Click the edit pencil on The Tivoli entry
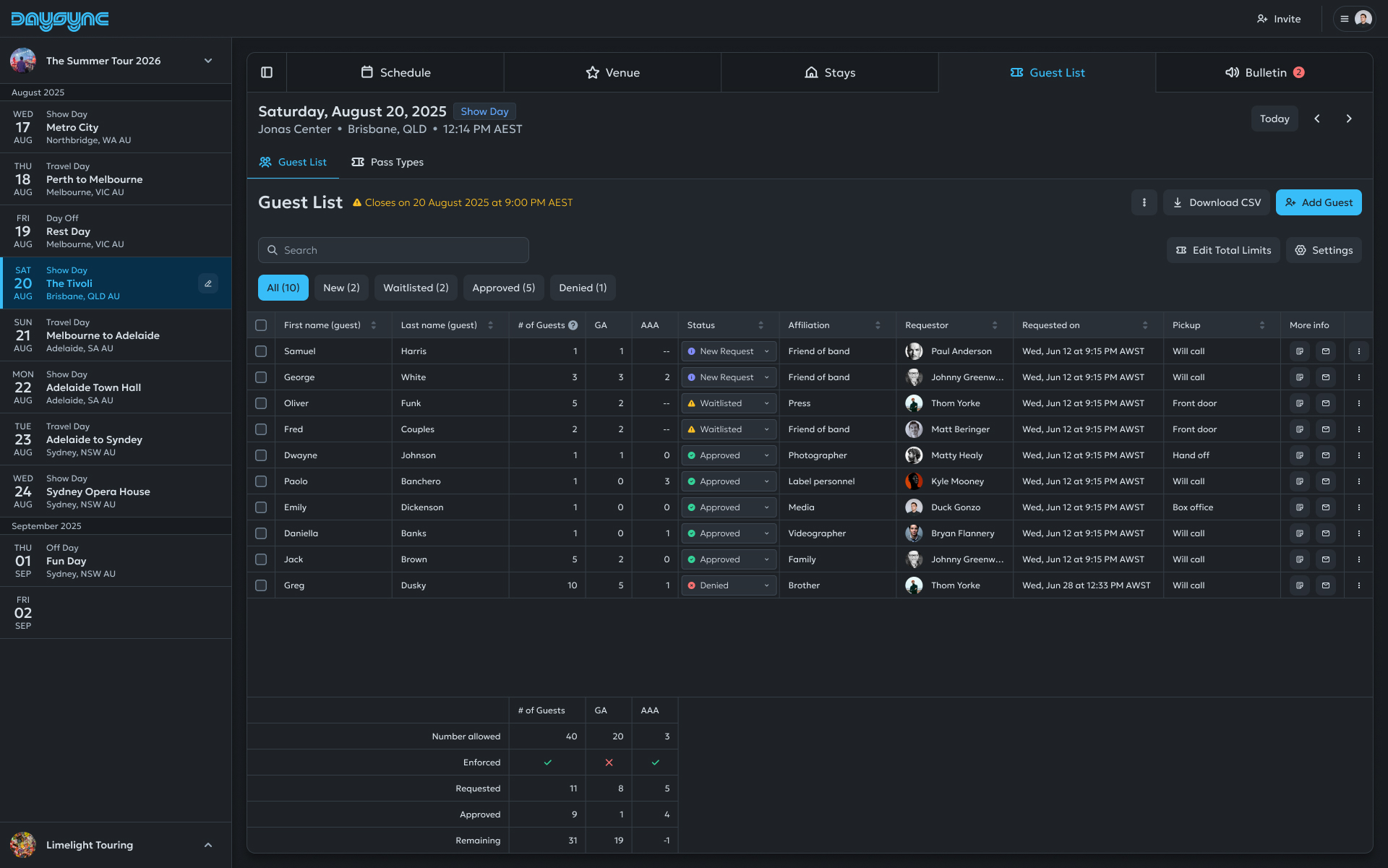Image resolution: width=1388 pixels, height=868 pixels. pyautogui.click(x=208, y=283)
